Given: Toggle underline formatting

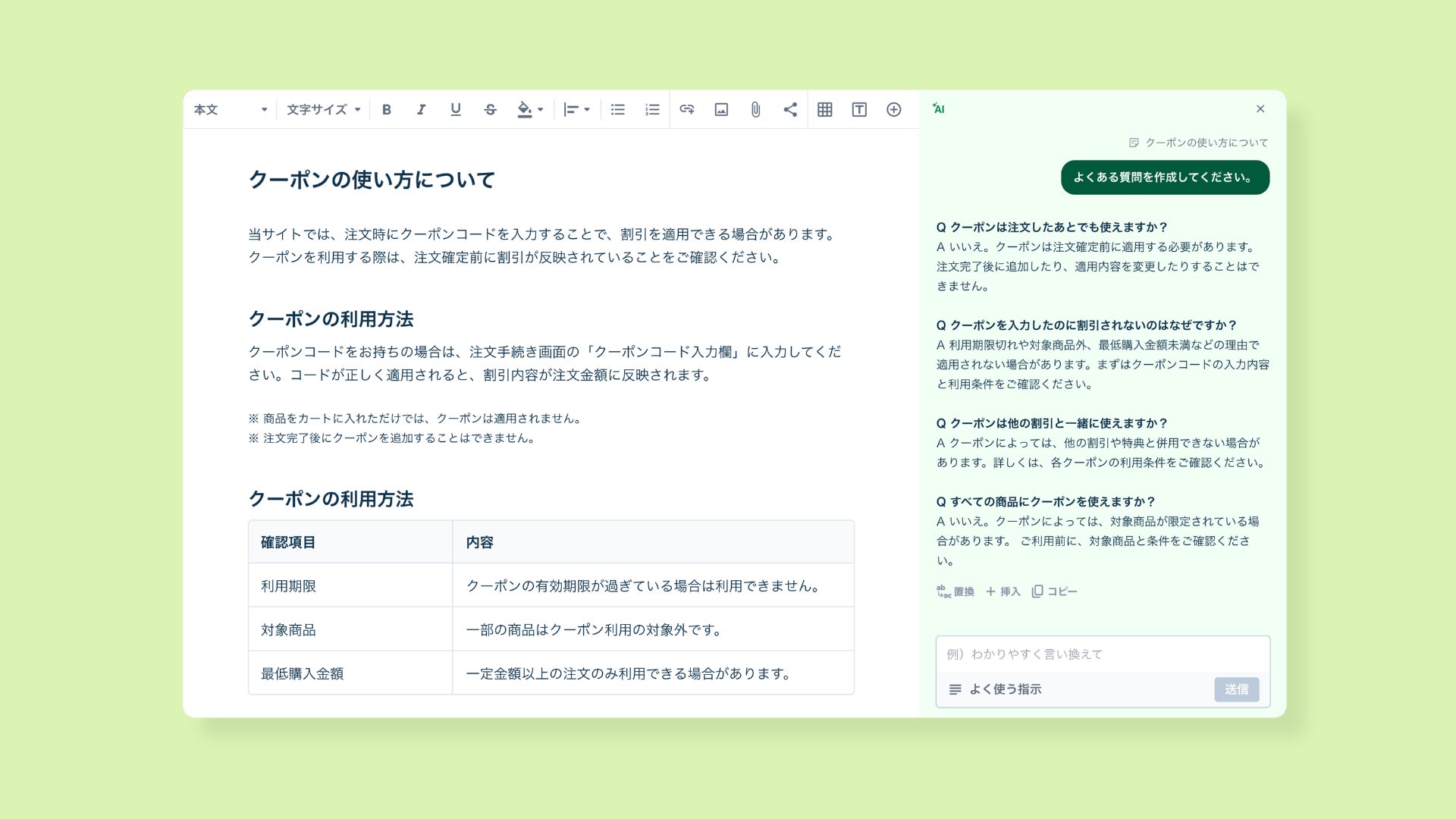Looking at the screenshot, I should click(455, 109).
